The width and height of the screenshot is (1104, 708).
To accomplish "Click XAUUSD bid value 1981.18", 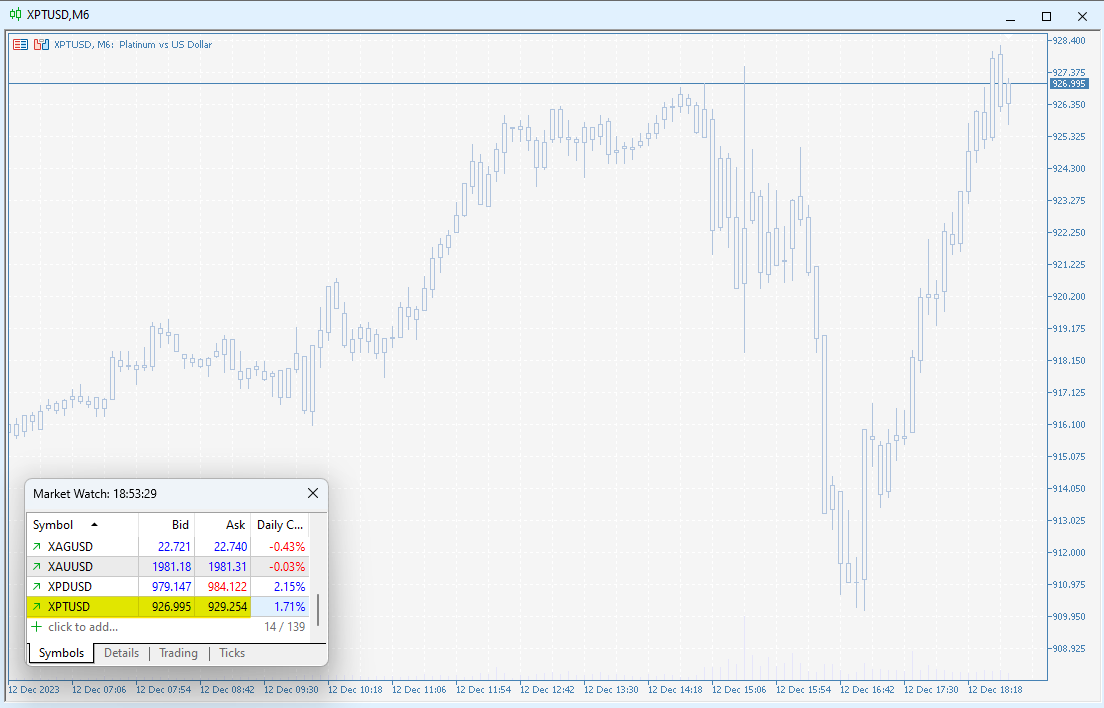I will coord(171,567).
